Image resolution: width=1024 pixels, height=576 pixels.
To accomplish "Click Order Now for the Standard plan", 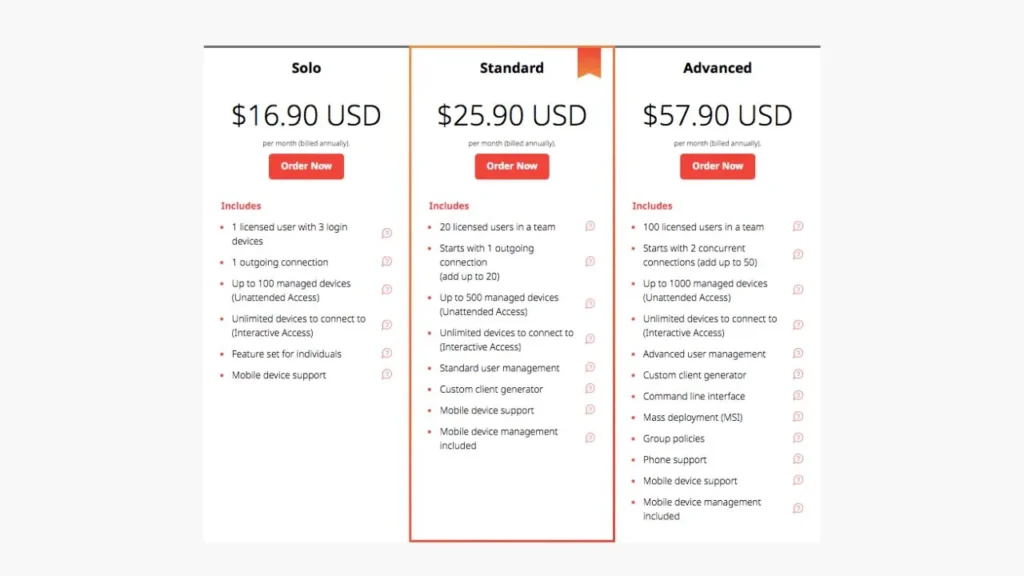I will coord(511,166).
